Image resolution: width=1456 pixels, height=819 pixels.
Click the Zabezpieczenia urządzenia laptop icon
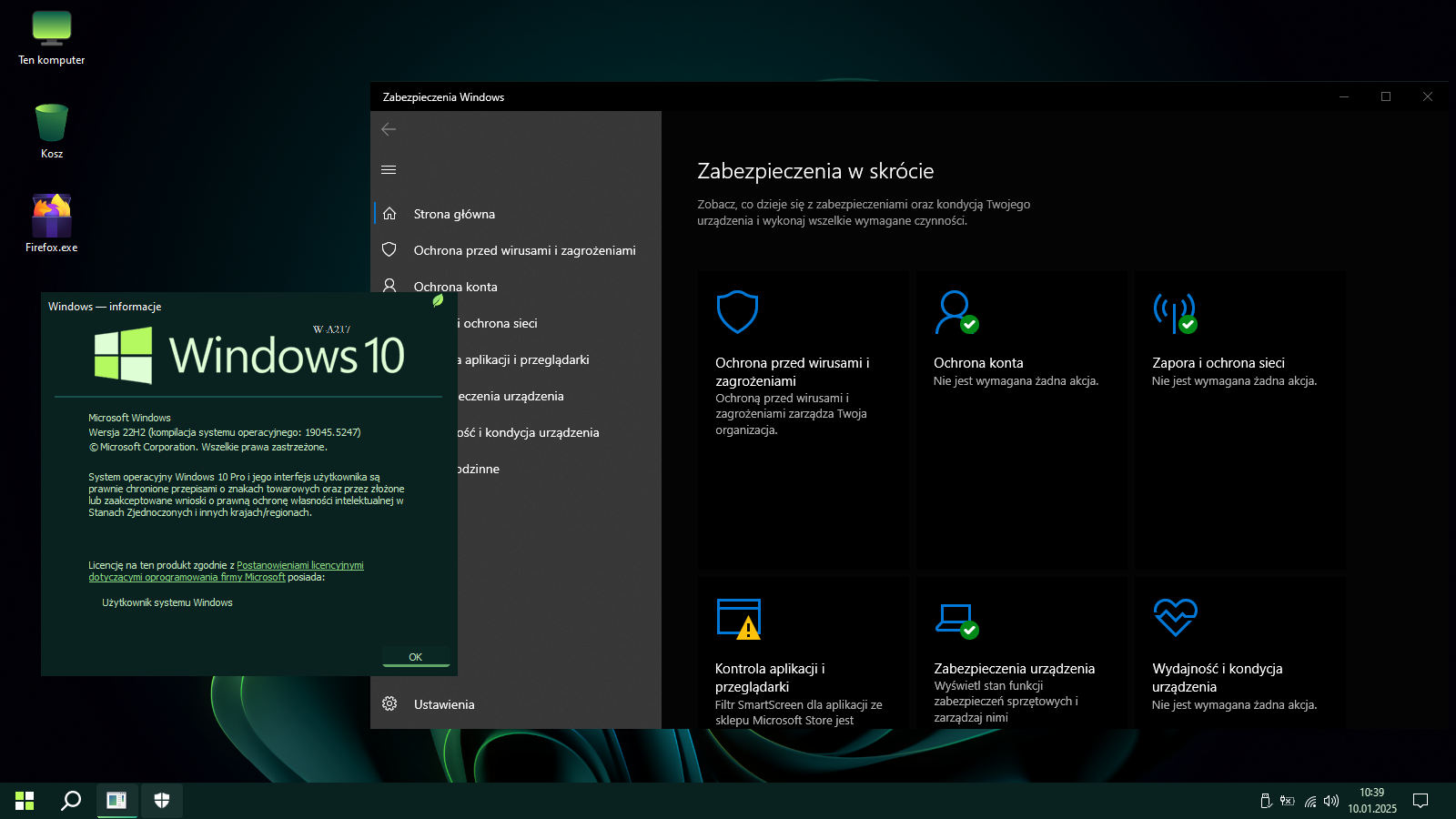955,619
